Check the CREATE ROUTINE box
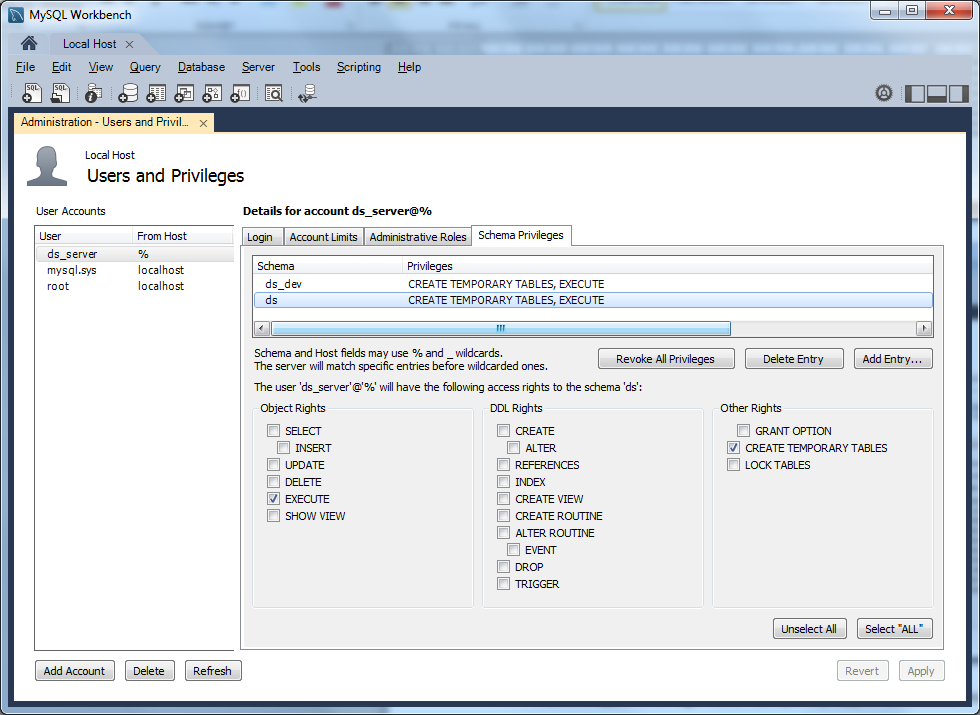The width and height of the screenshot is (980, 715). [503, 515]
